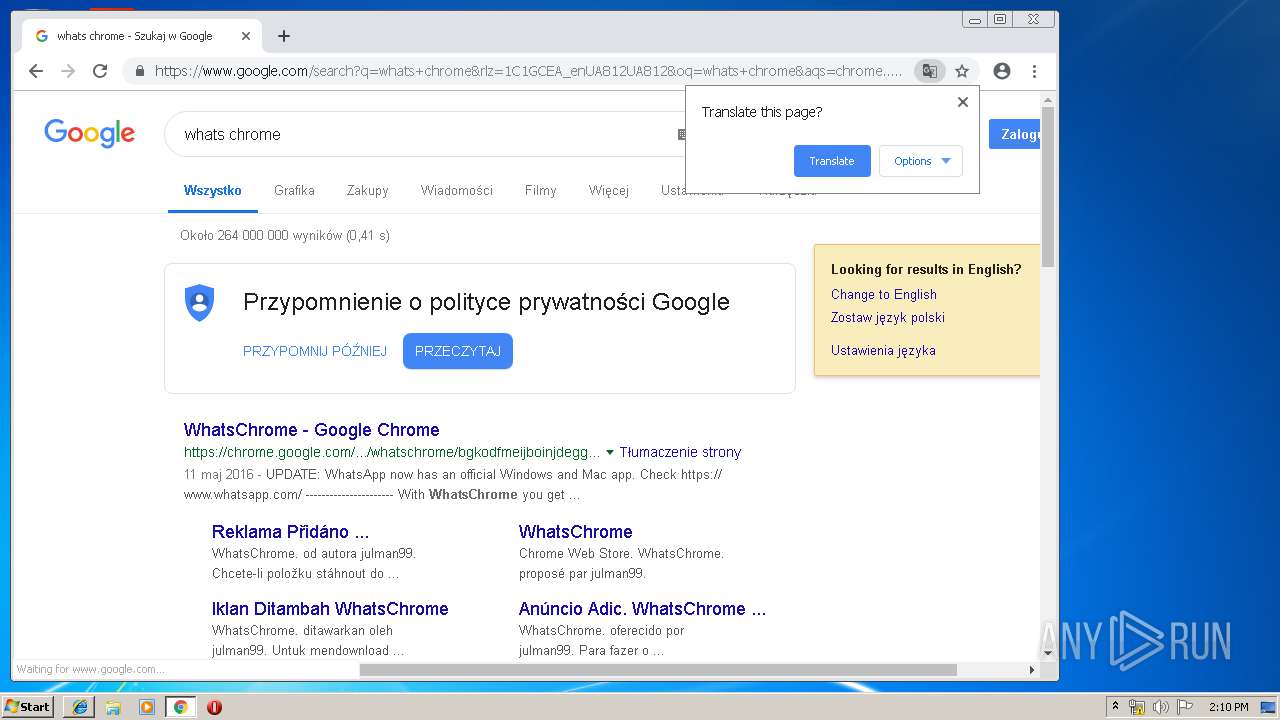Open the Filmy tab
1280x720 pixels.
(540, 190)
